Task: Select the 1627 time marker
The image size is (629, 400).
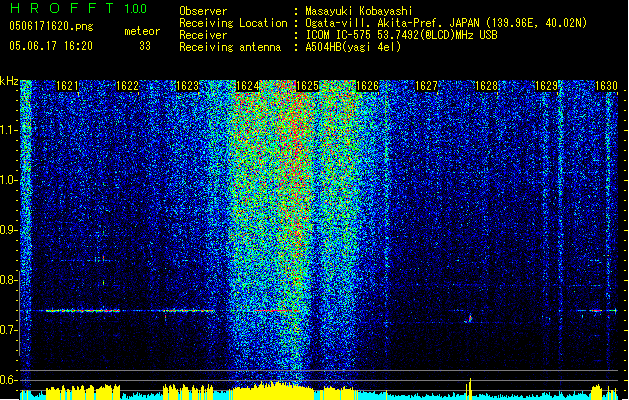Action: click(426, 86)
